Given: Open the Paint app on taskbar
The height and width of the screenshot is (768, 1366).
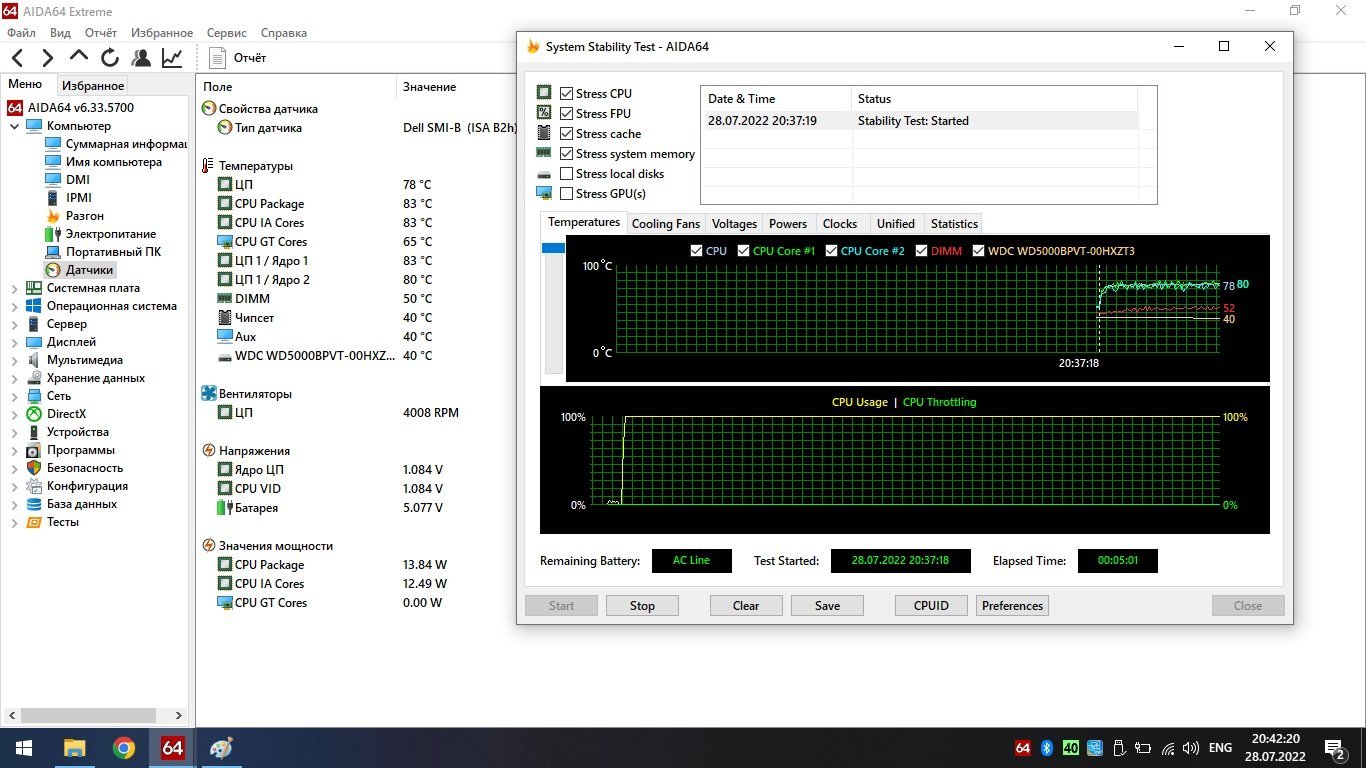Looking at the screenshot, I should 221,748.
